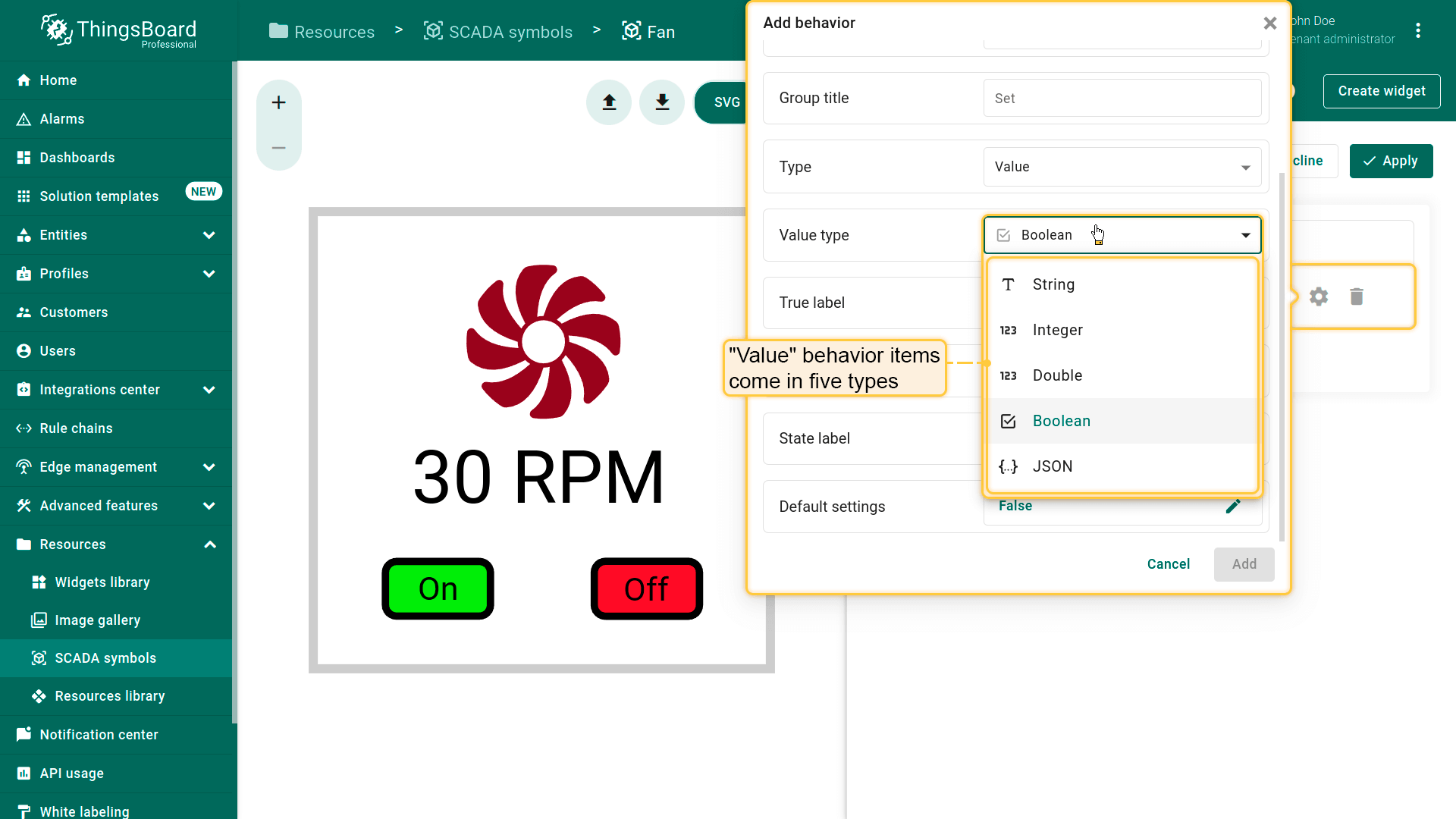Collapse the Value type Boolean dropdown

pos(1245,235)
